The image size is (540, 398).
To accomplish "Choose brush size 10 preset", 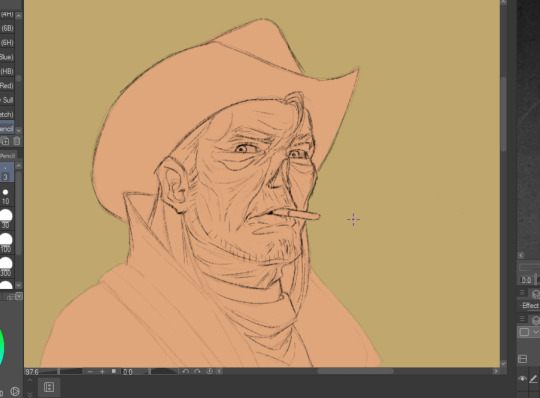I will coord(6,196).
